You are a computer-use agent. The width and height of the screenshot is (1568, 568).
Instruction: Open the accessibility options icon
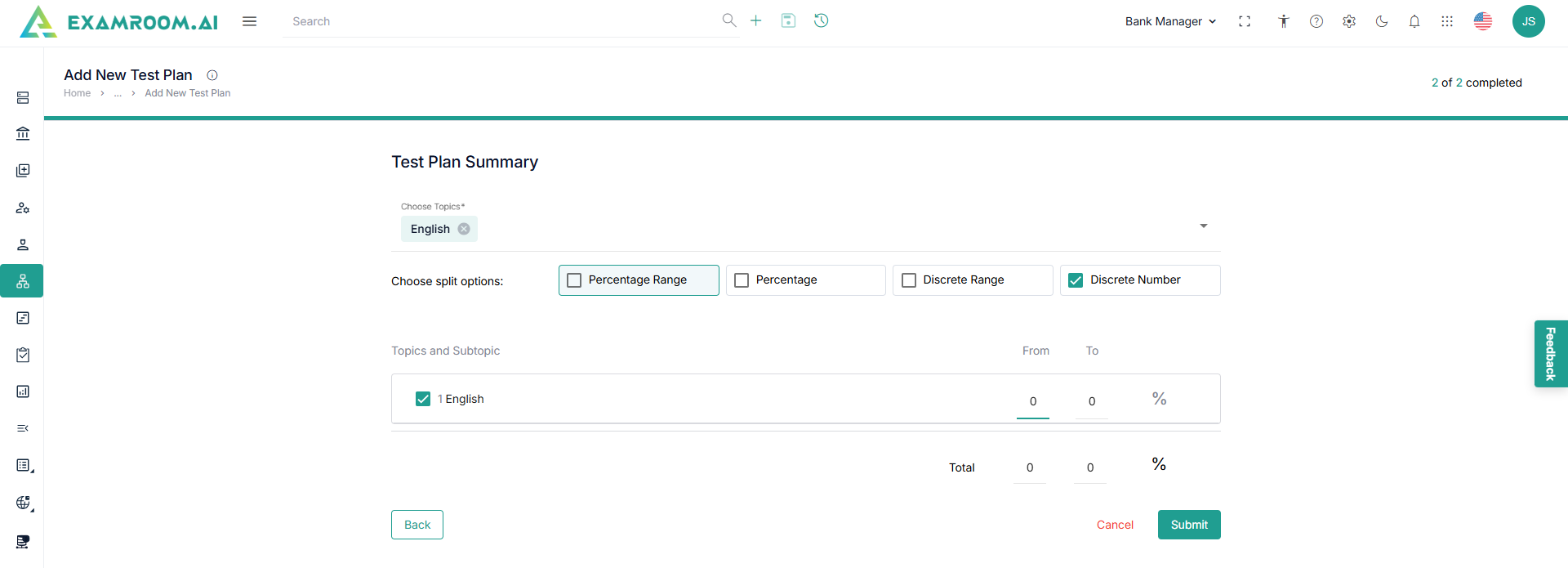click(1284, 21)
